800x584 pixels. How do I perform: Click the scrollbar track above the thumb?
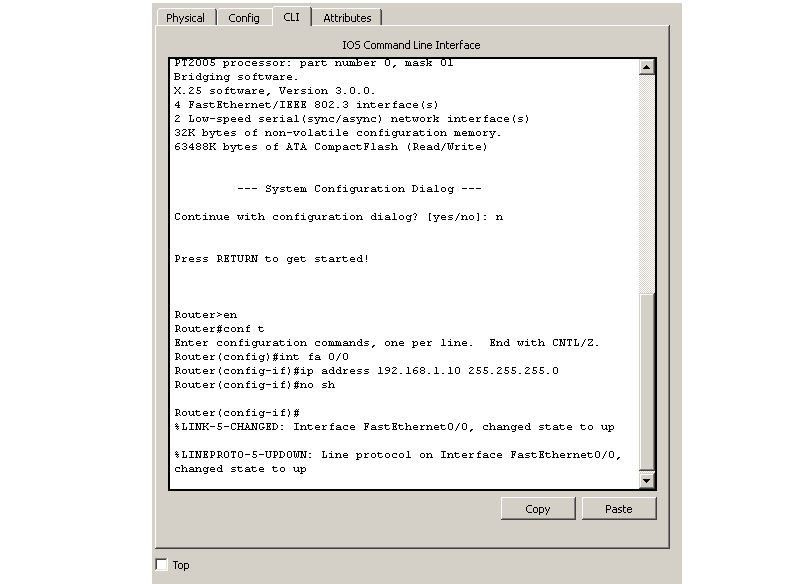click(x=646, y=184)
